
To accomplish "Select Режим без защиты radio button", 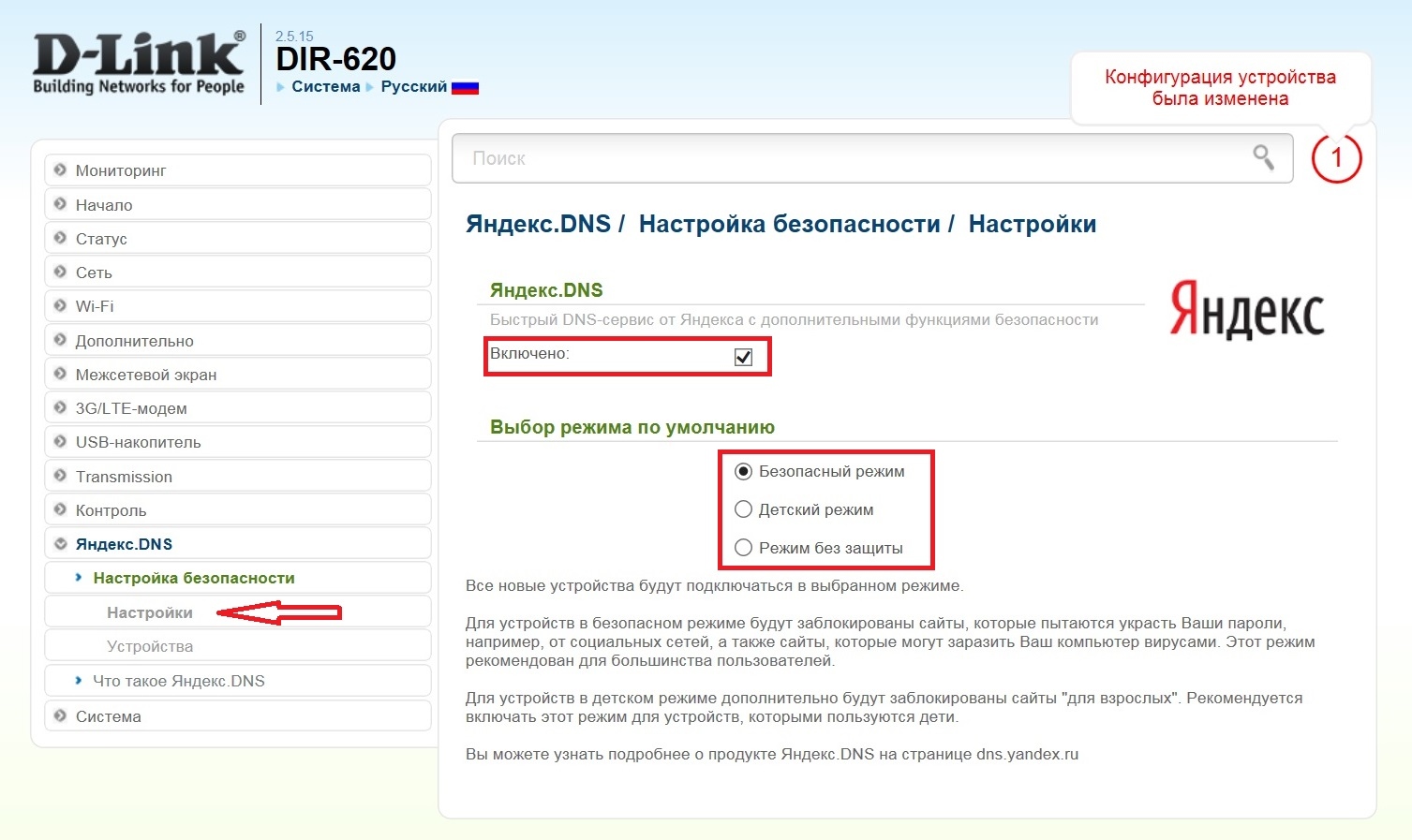I will point(743,548).
